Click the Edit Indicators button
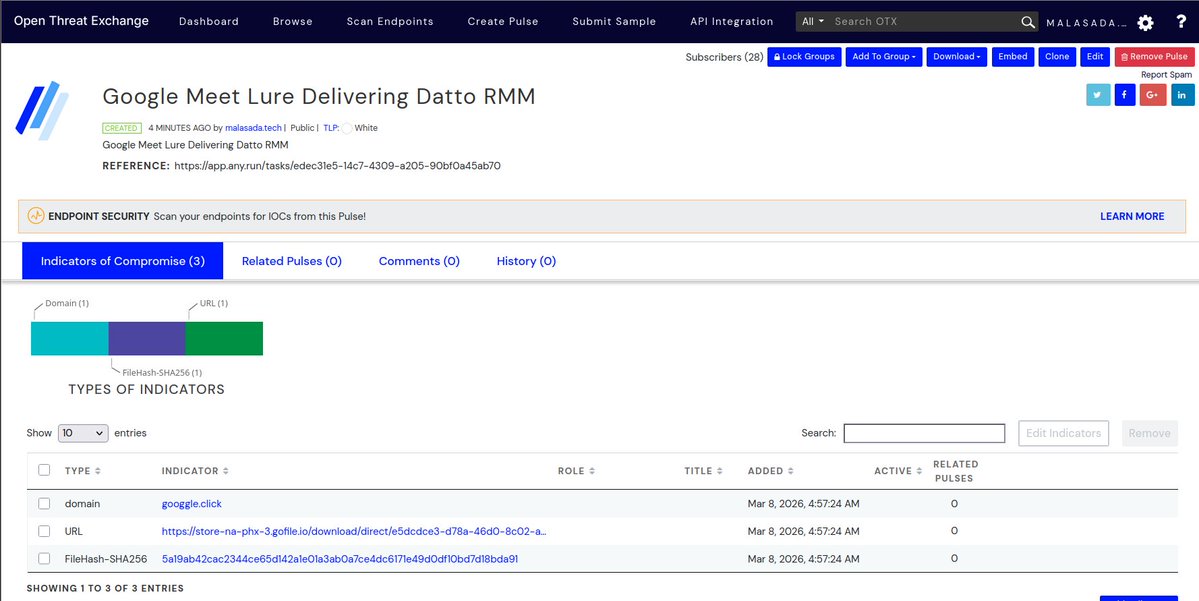The height and width of the screenshot is (601, 1199). (x=1064, y=433)
